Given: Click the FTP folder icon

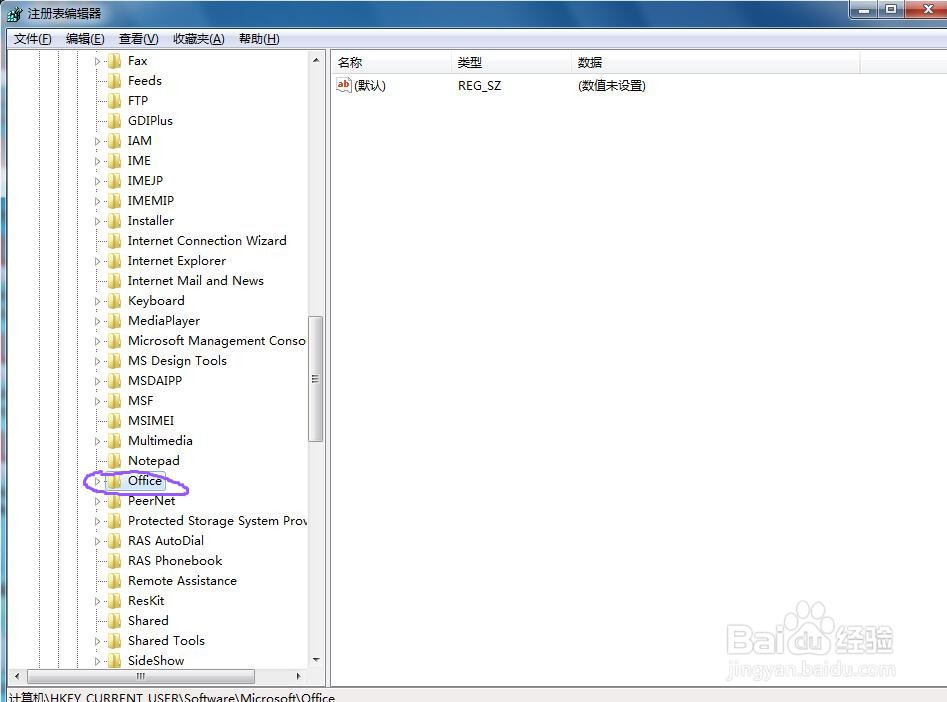Looking at the screenshot, I should [115, 101].
